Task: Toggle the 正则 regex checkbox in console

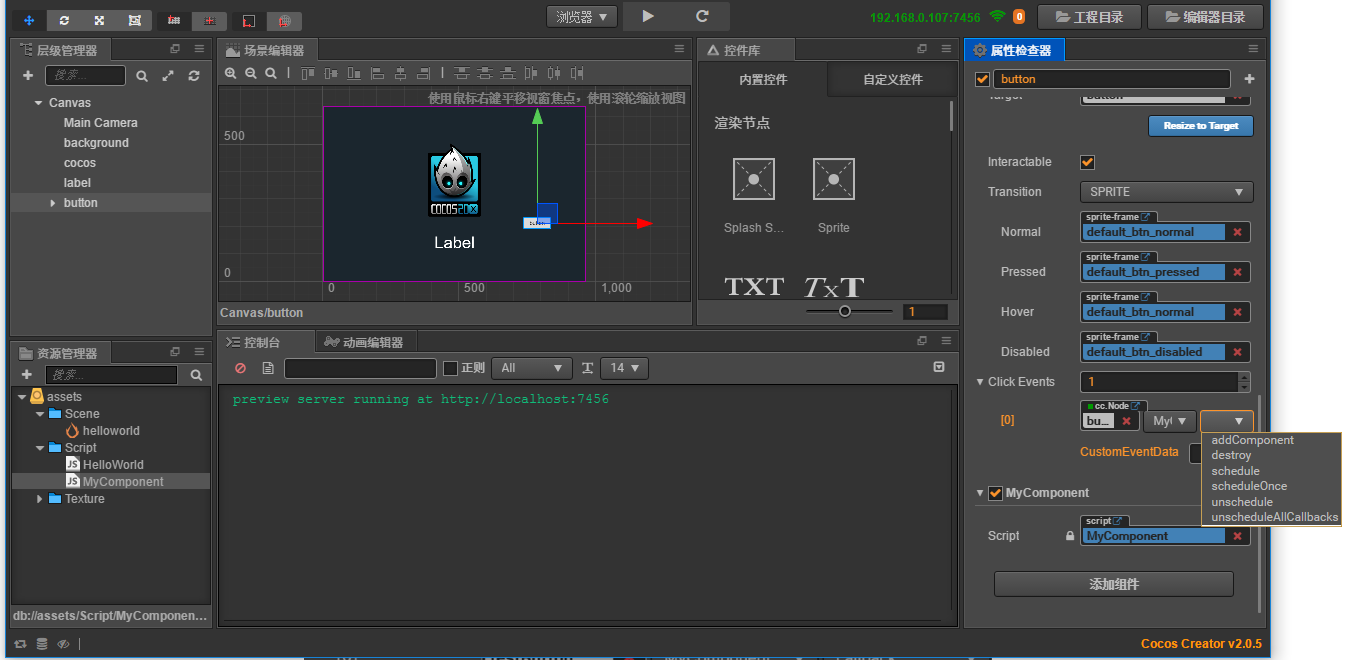Action: [x=450, y=368]
